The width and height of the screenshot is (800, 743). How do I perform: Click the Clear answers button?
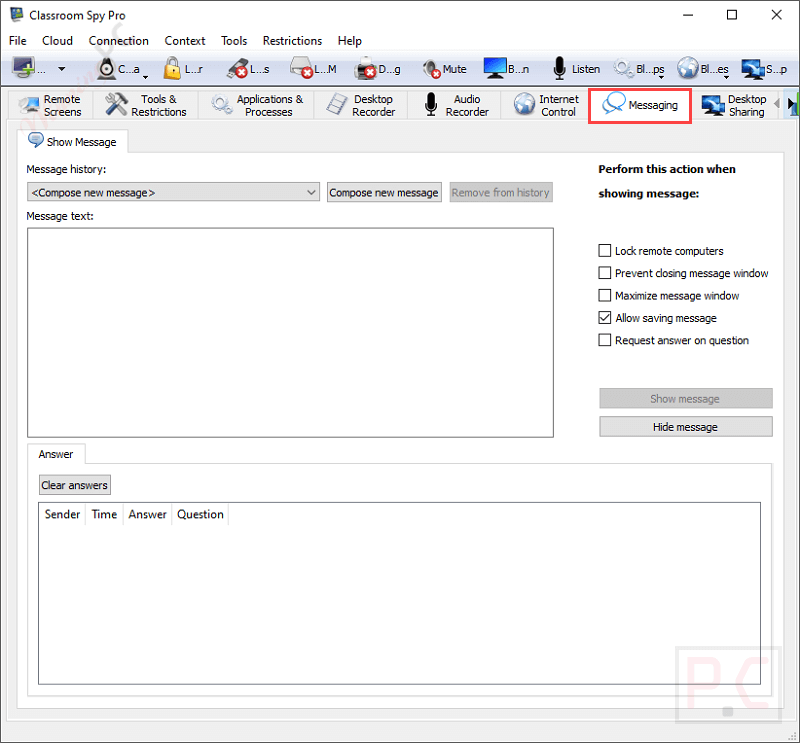point(74,484)
